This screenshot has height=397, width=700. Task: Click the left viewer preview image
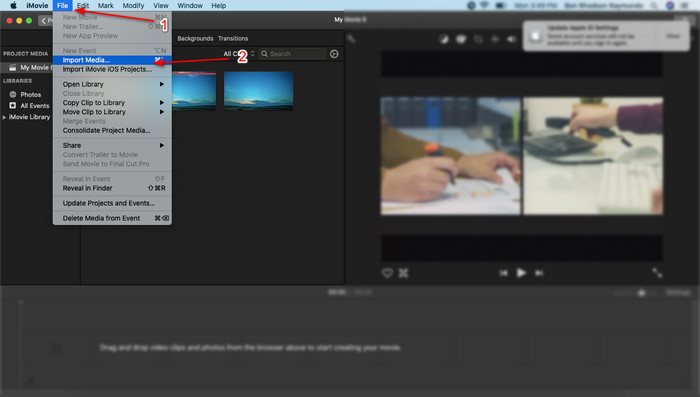(x=450, y=156)
